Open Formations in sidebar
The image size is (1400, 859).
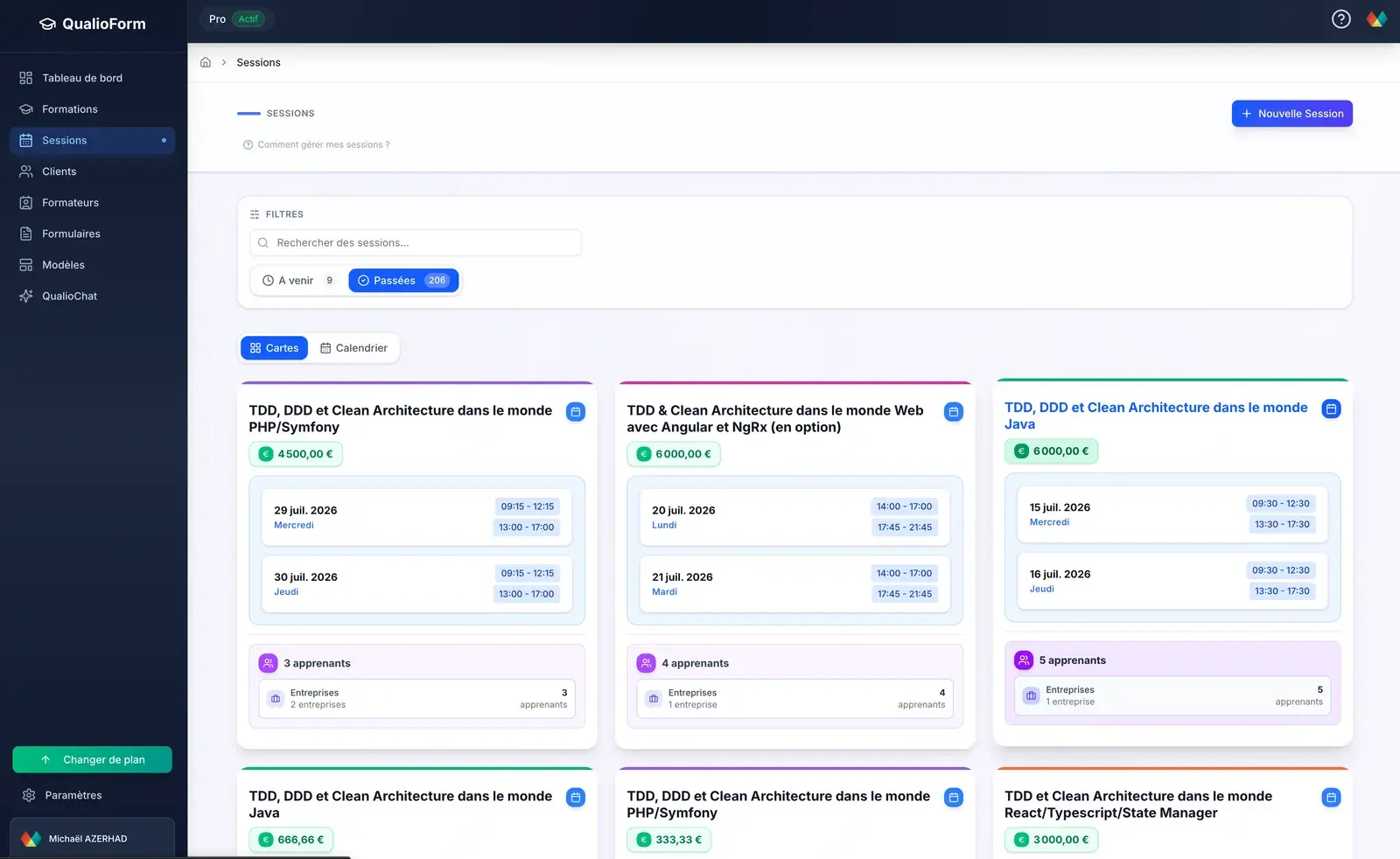(x=92, y=109)
